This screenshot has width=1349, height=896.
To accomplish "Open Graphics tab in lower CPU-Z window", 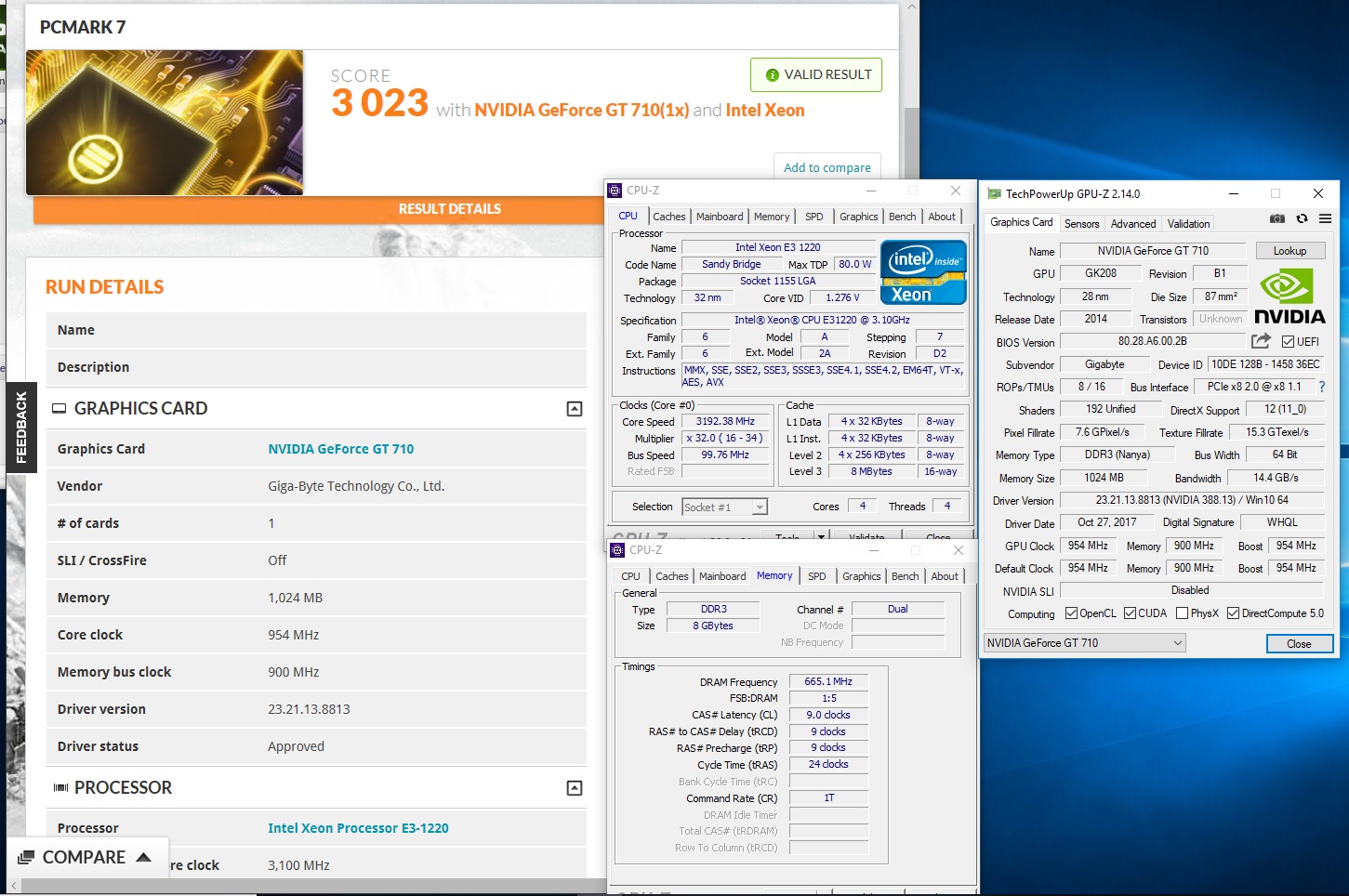I will click(x=862, y=576).
